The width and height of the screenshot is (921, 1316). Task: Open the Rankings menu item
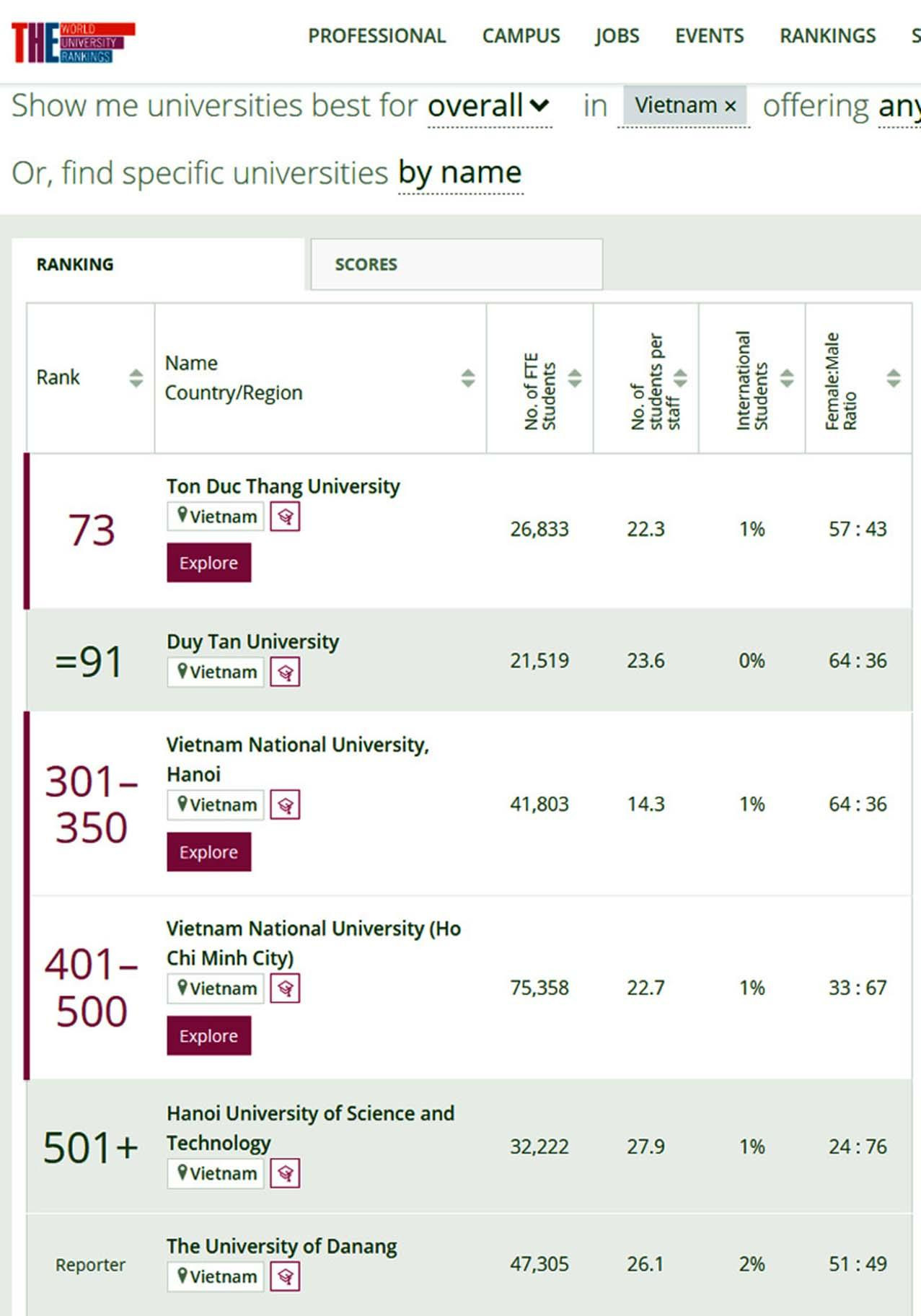coord(827,36)
